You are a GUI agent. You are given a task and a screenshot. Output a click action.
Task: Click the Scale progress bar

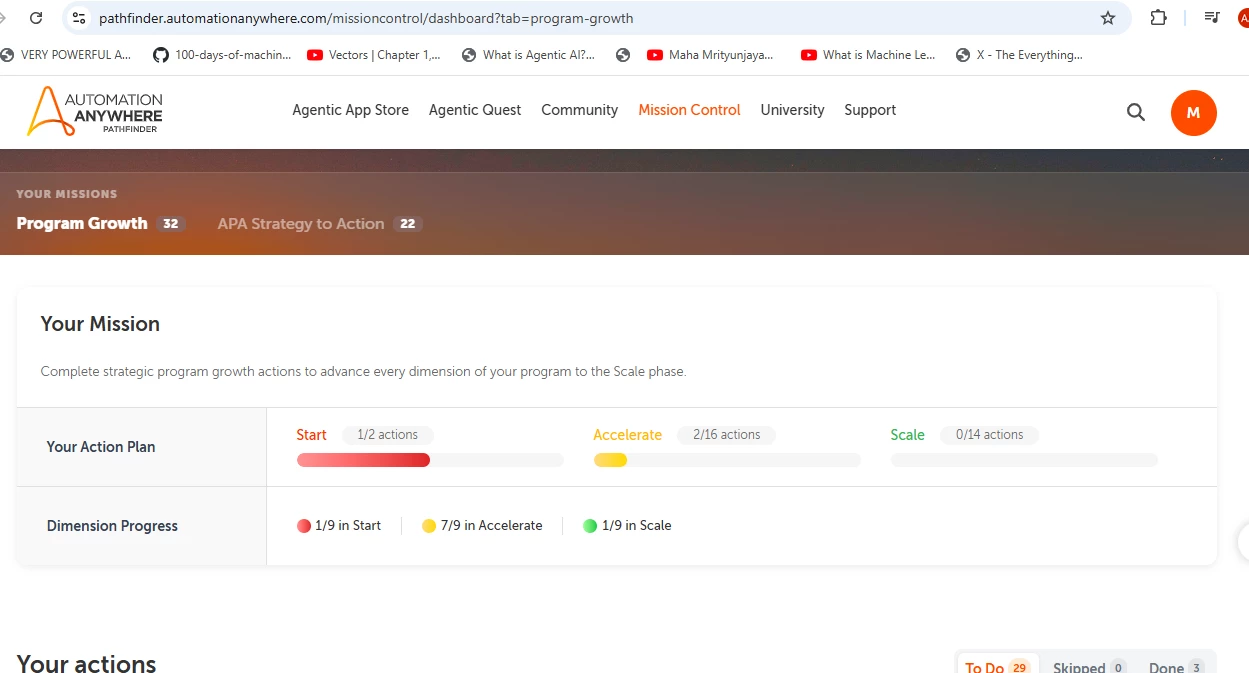click(1024, 460)
